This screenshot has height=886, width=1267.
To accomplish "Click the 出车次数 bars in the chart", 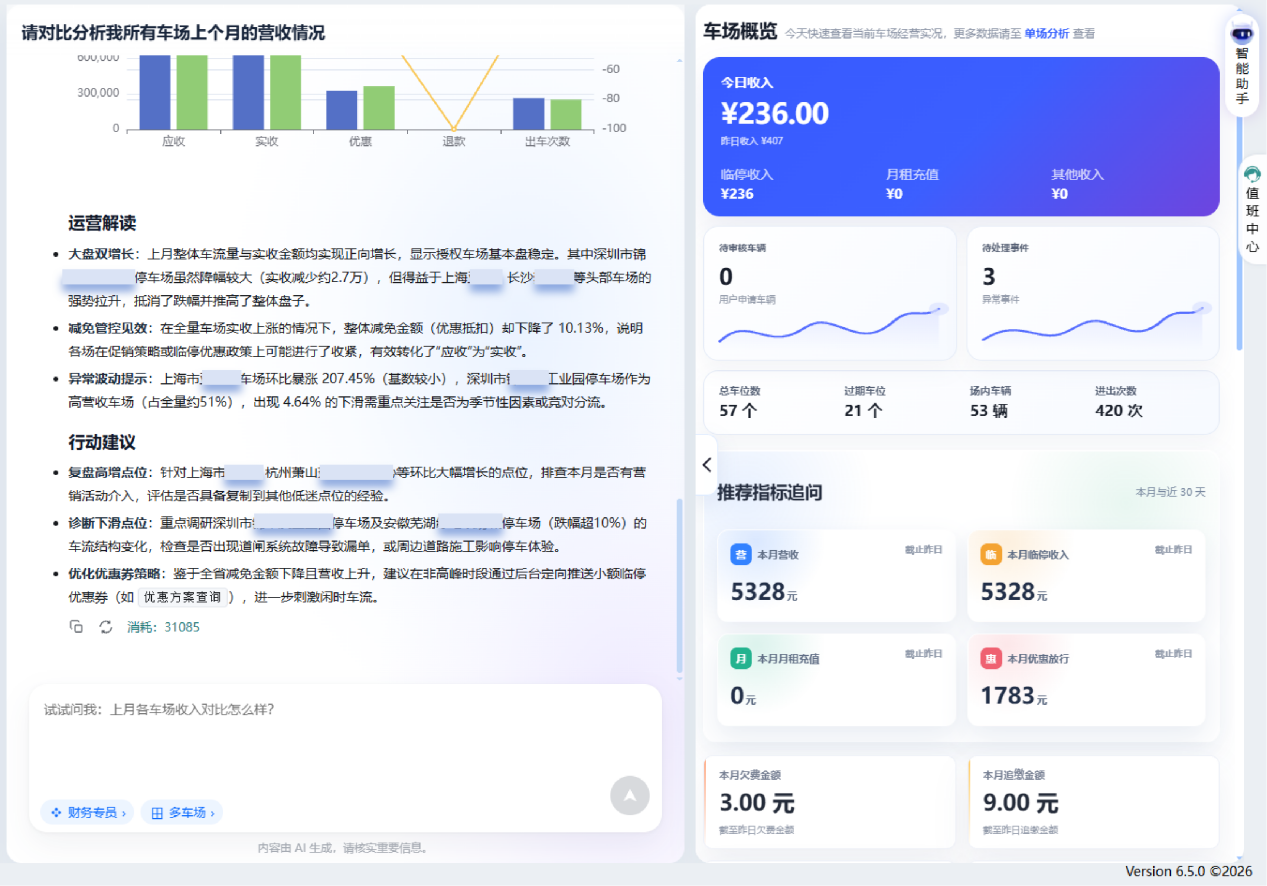I will click(x=547, y=113).
